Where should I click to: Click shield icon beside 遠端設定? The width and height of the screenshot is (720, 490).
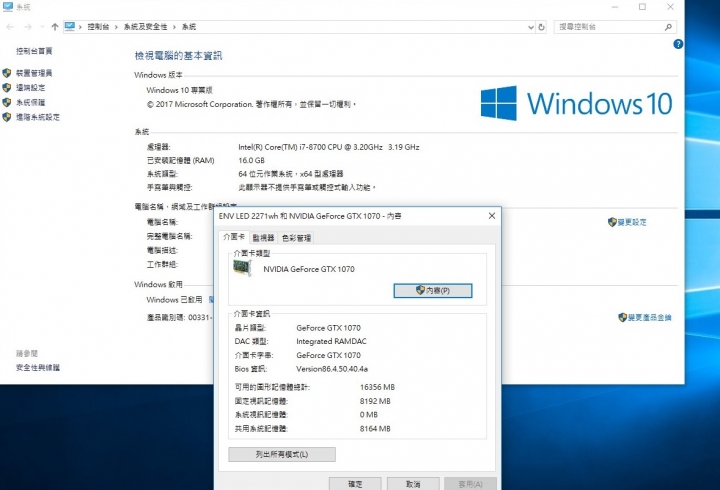(x=6, y=88)
